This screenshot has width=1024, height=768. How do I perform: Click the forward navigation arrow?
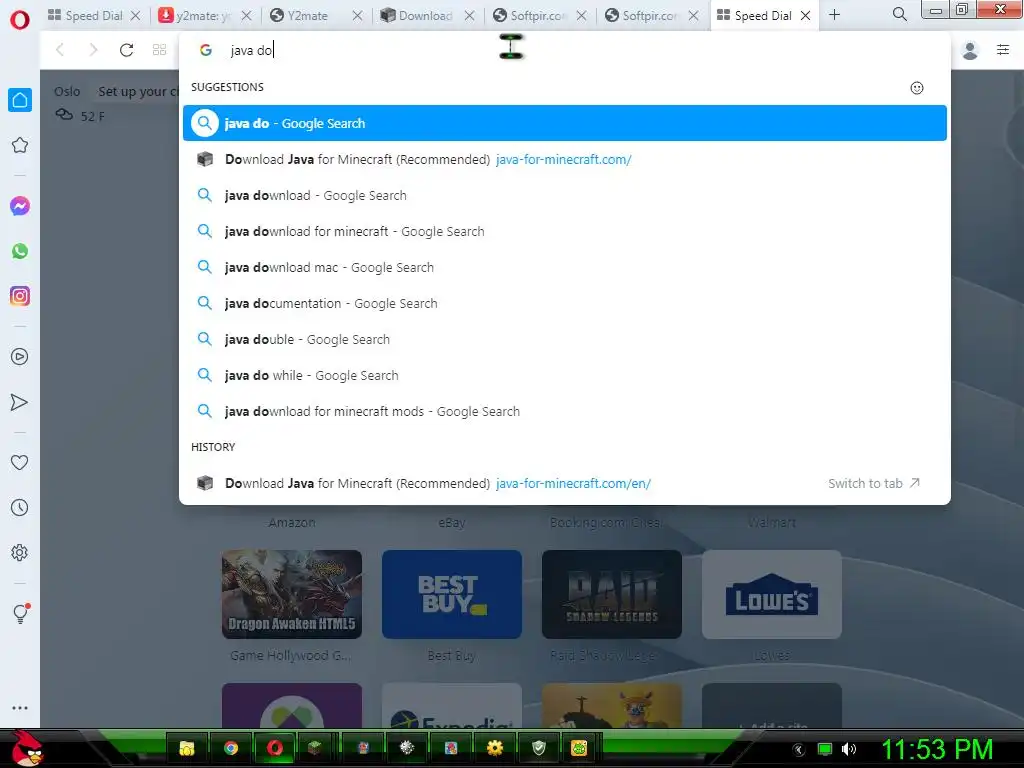click(93, 50)
